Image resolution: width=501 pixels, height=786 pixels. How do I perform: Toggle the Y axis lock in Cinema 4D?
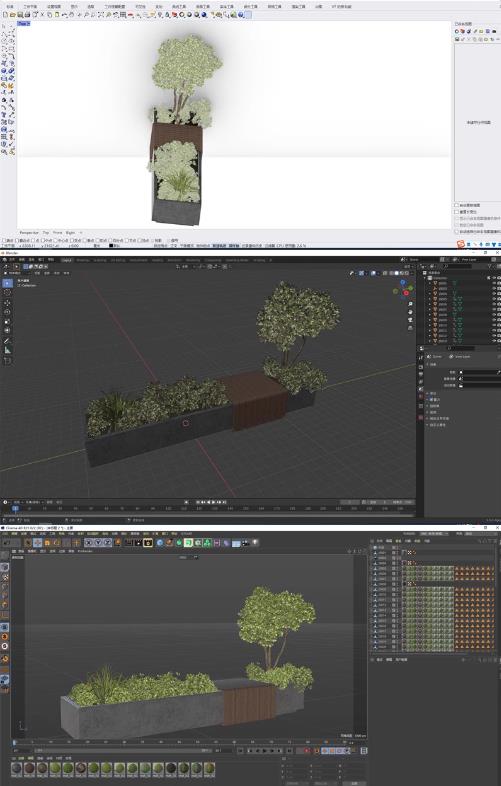[98, 543]
